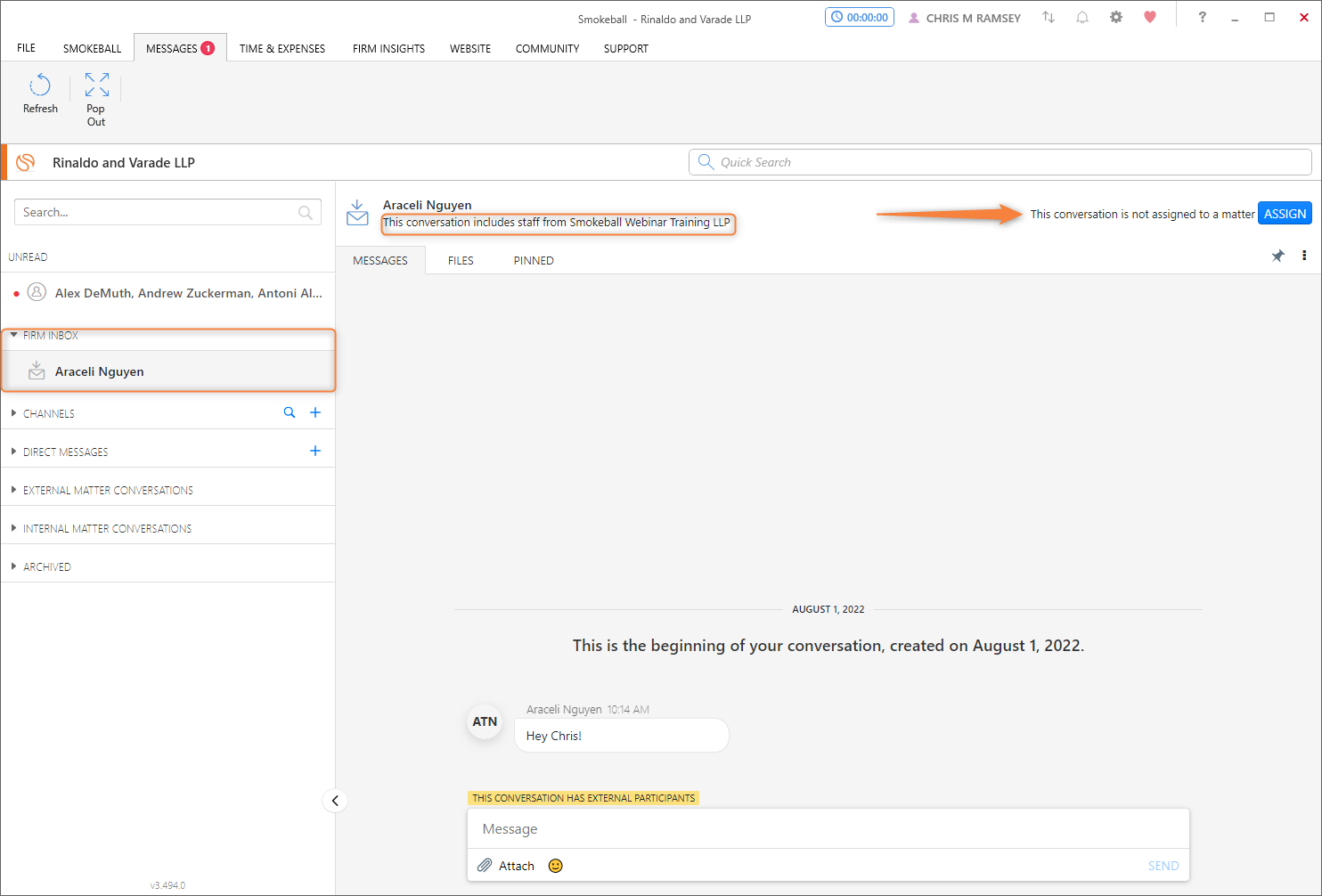Click the heart icon in the title bar
Image resolution: width=1322 pixels, height=896 pixels.
point(1150,17)
